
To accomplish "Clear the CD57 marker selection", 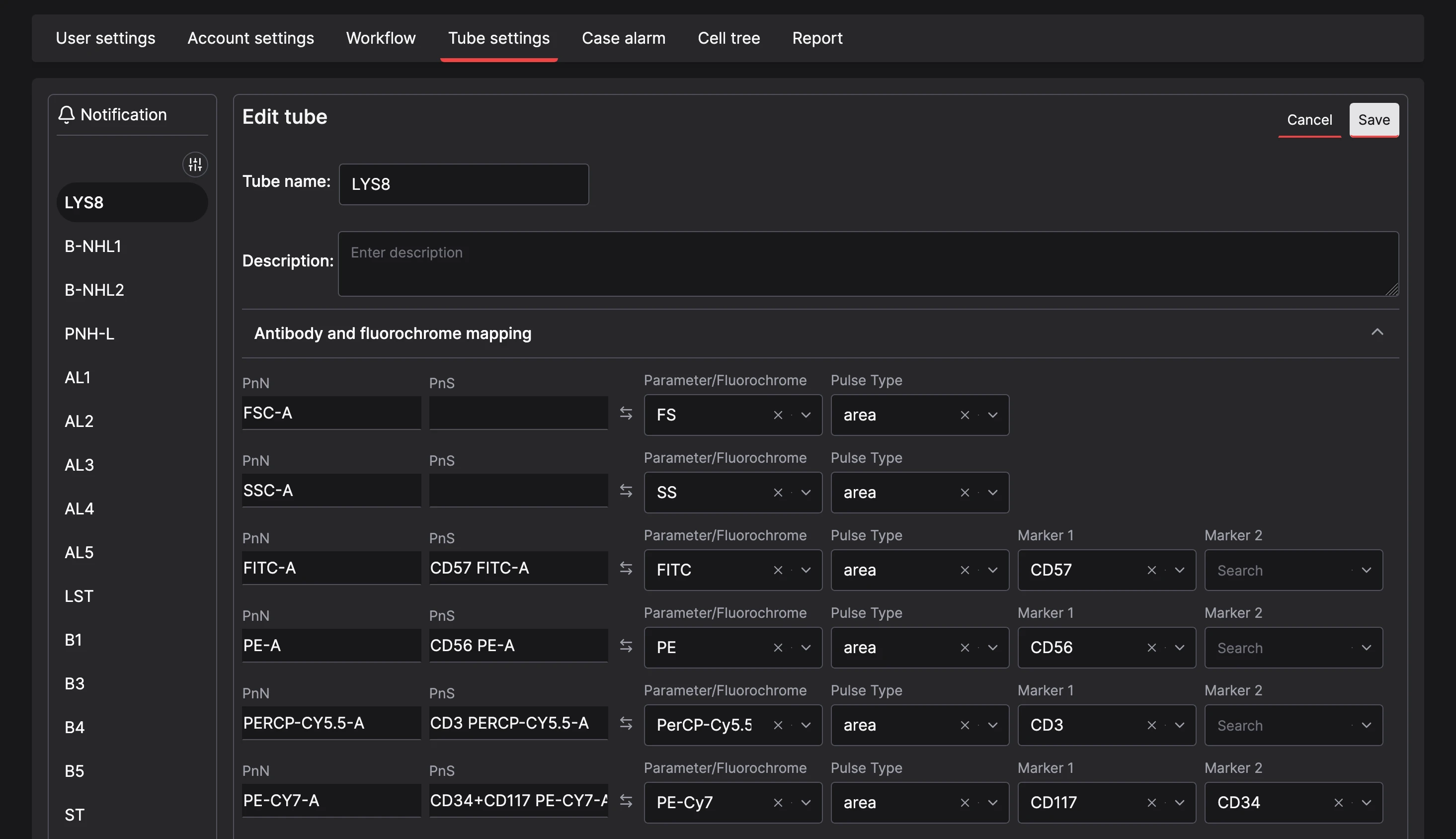I will 1152,570.
